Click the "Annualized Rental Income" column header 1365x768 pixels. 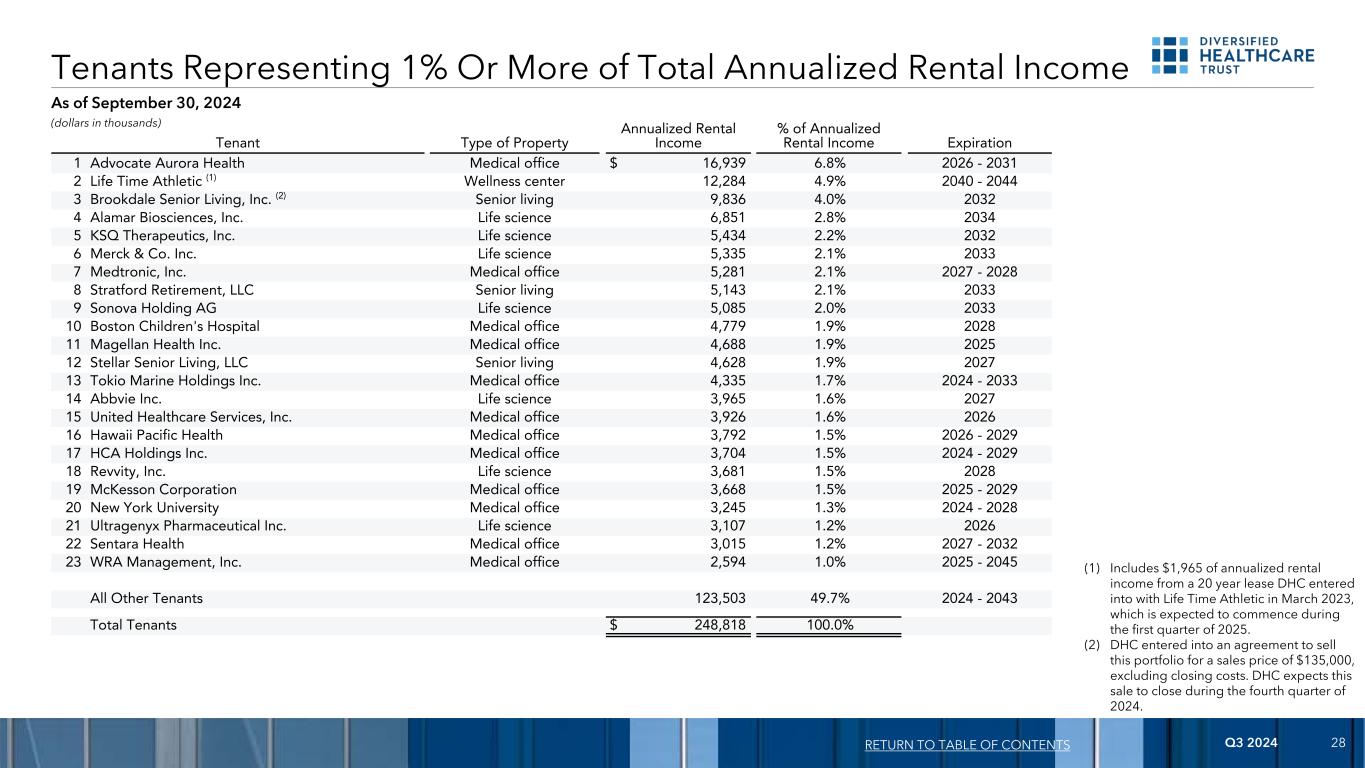point(679,136)
